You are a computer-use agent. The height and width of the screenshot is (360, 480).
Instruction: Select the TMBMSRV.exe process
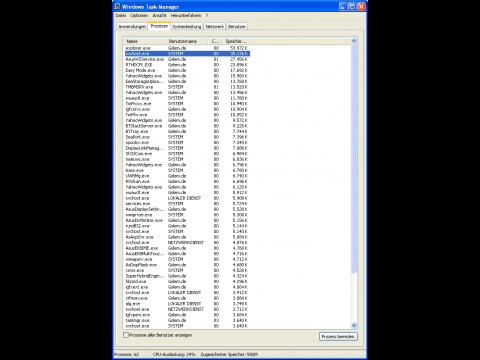187,87
